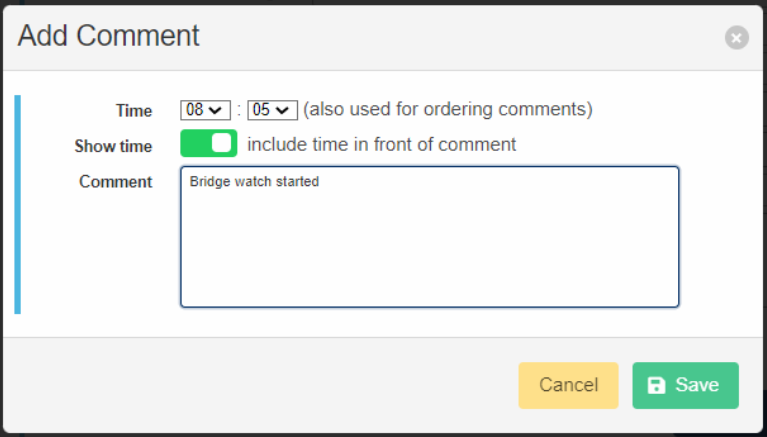Disable the Show time toggle switch

(x=209, y=143)
